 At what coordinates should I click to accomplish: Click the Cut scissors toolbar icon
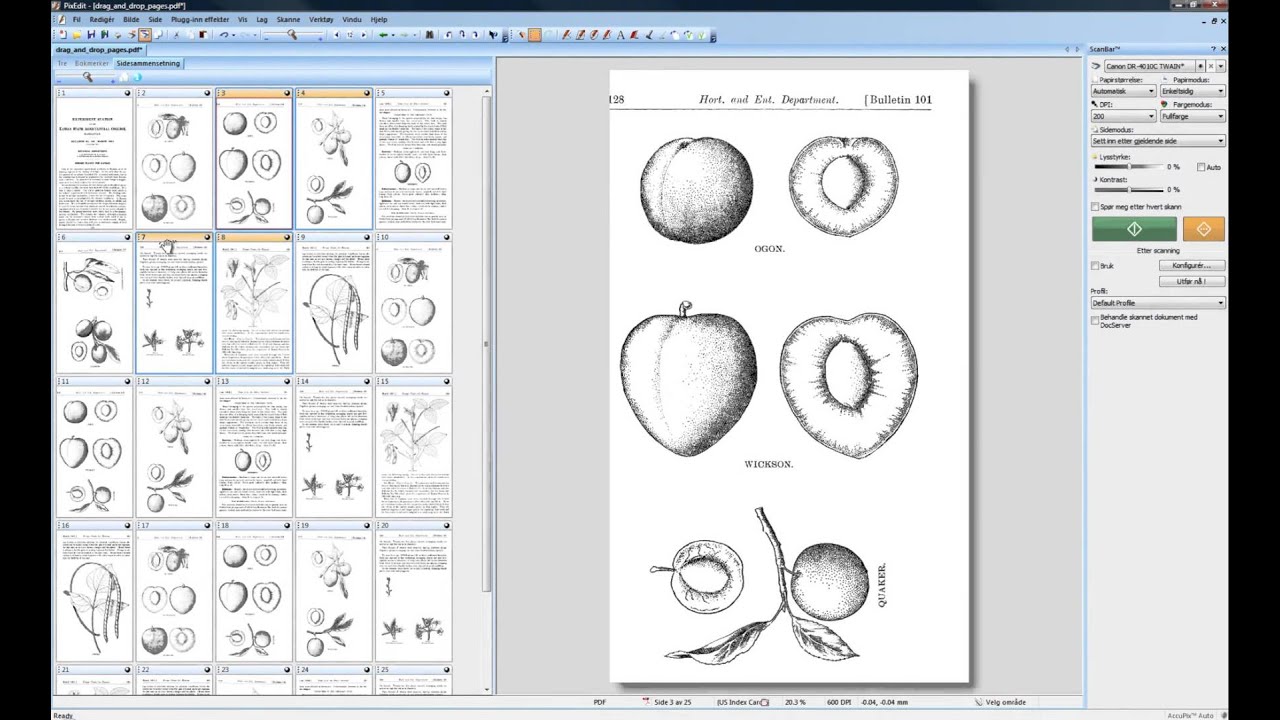177,35
